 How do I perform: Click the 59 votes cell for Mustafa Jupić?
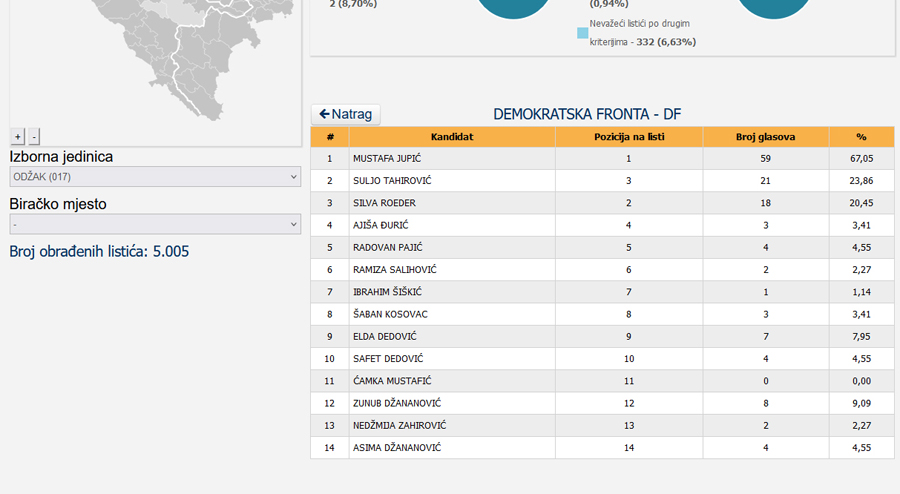766,158
